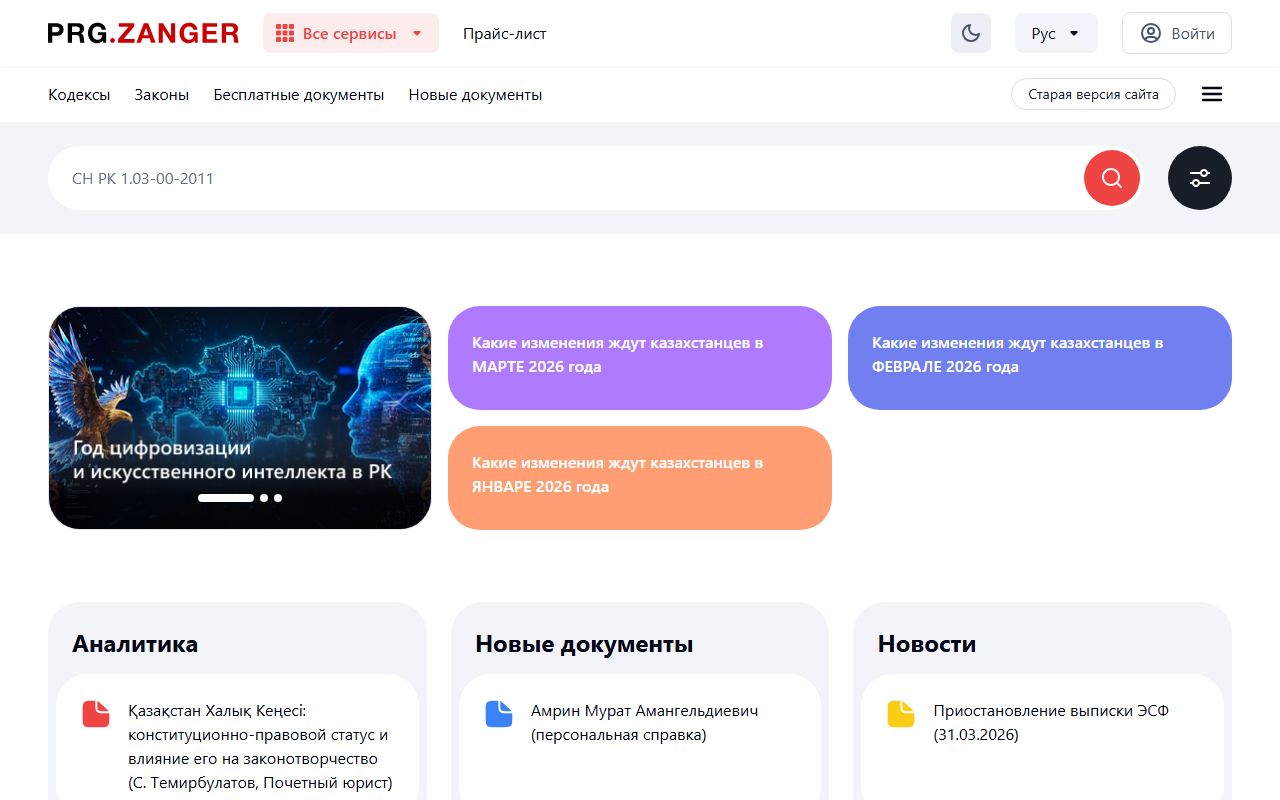Click the red search magnifier icon
The width and height of the screenshot is (1280, 800).
(1112, 178)
